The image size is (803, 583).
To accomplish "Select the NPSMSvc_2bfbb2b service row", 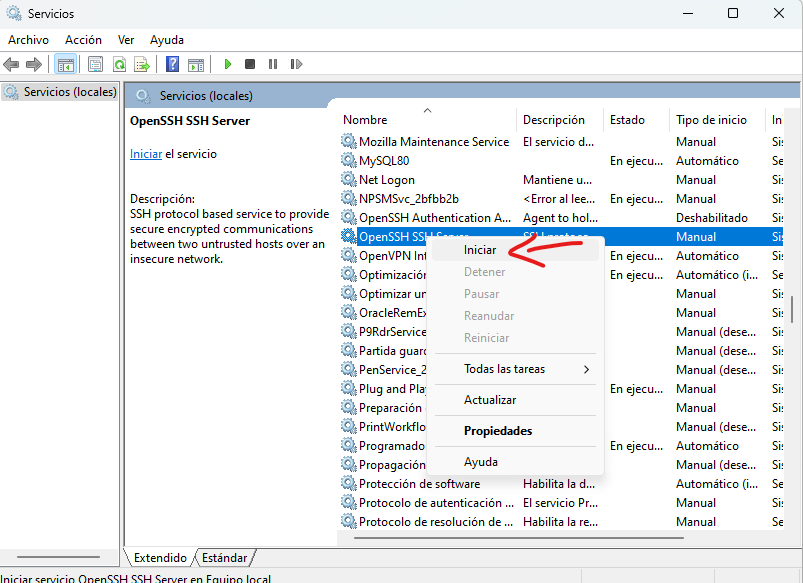I will coord(562,198).
